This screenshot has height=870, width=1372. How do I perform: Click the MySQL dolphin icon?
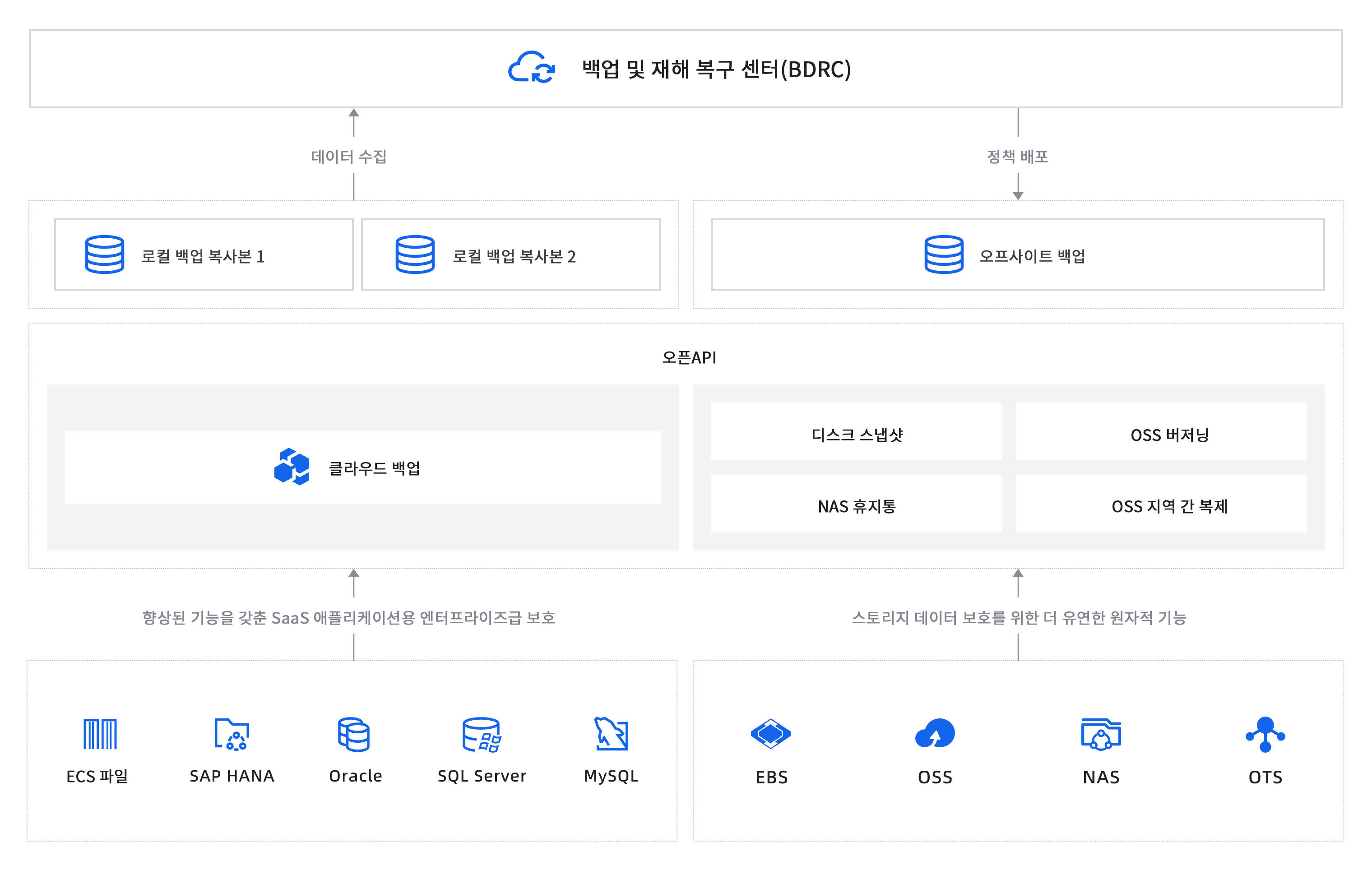click(x=611, y=734)
